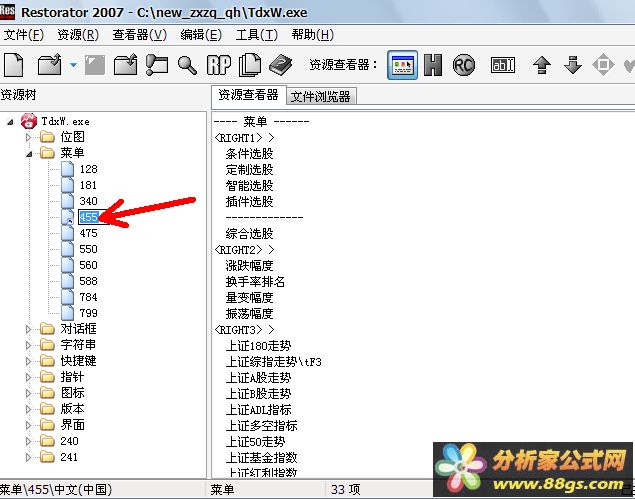Collapse the TdxW.exe root node

point(10,122)
